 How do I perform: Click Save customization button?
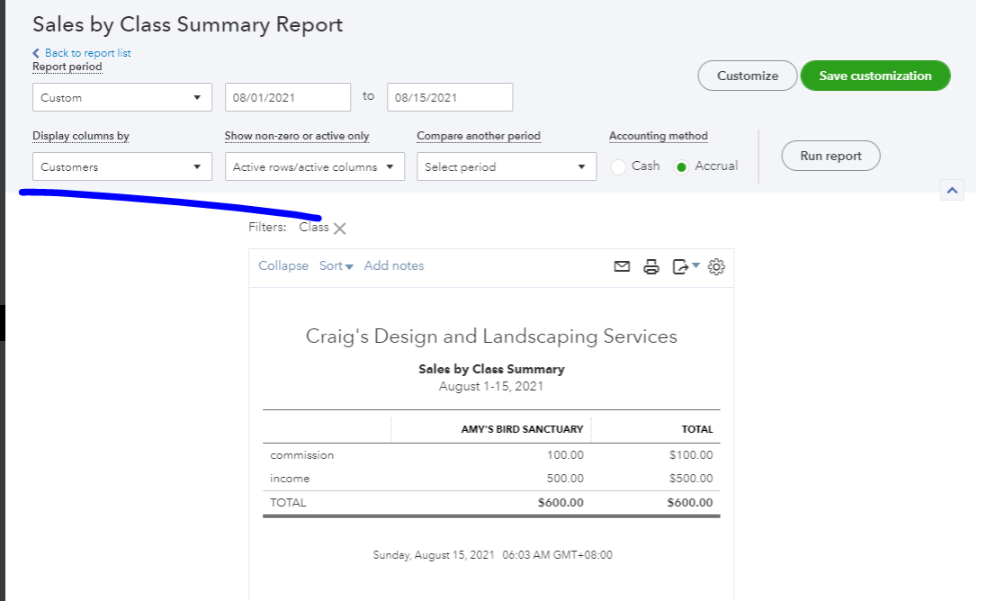pos(875,76)
